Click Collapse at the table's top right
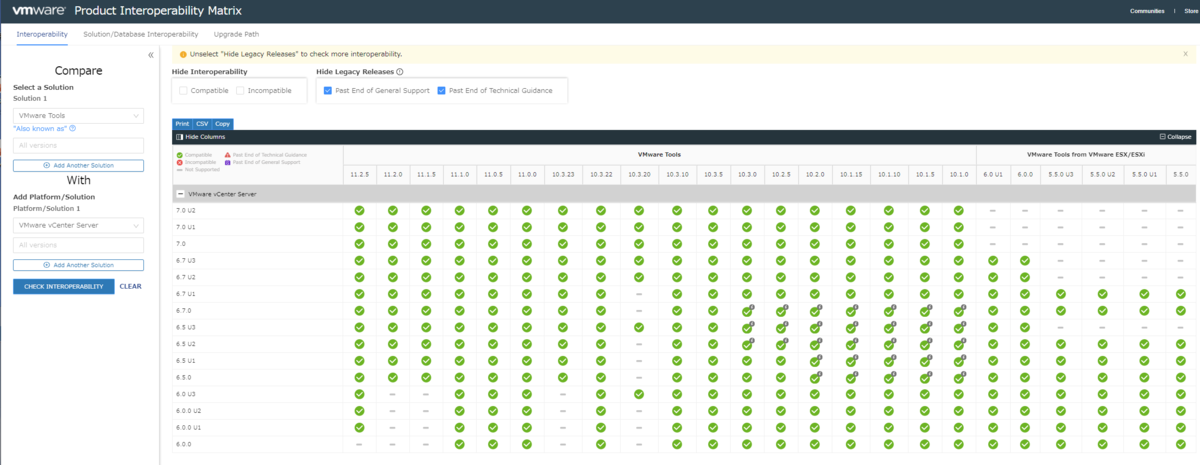Screen dimensions: 1200x465 coord(1175,136)
